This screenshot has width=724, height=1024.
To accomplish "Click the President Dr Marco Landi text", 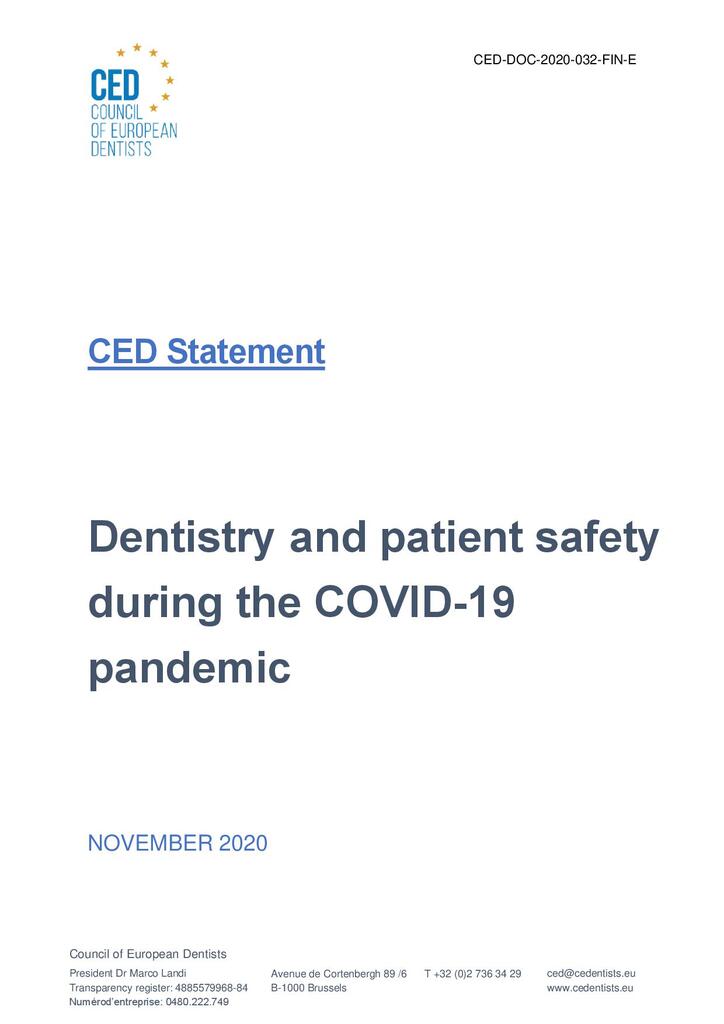I will point(128,973).
